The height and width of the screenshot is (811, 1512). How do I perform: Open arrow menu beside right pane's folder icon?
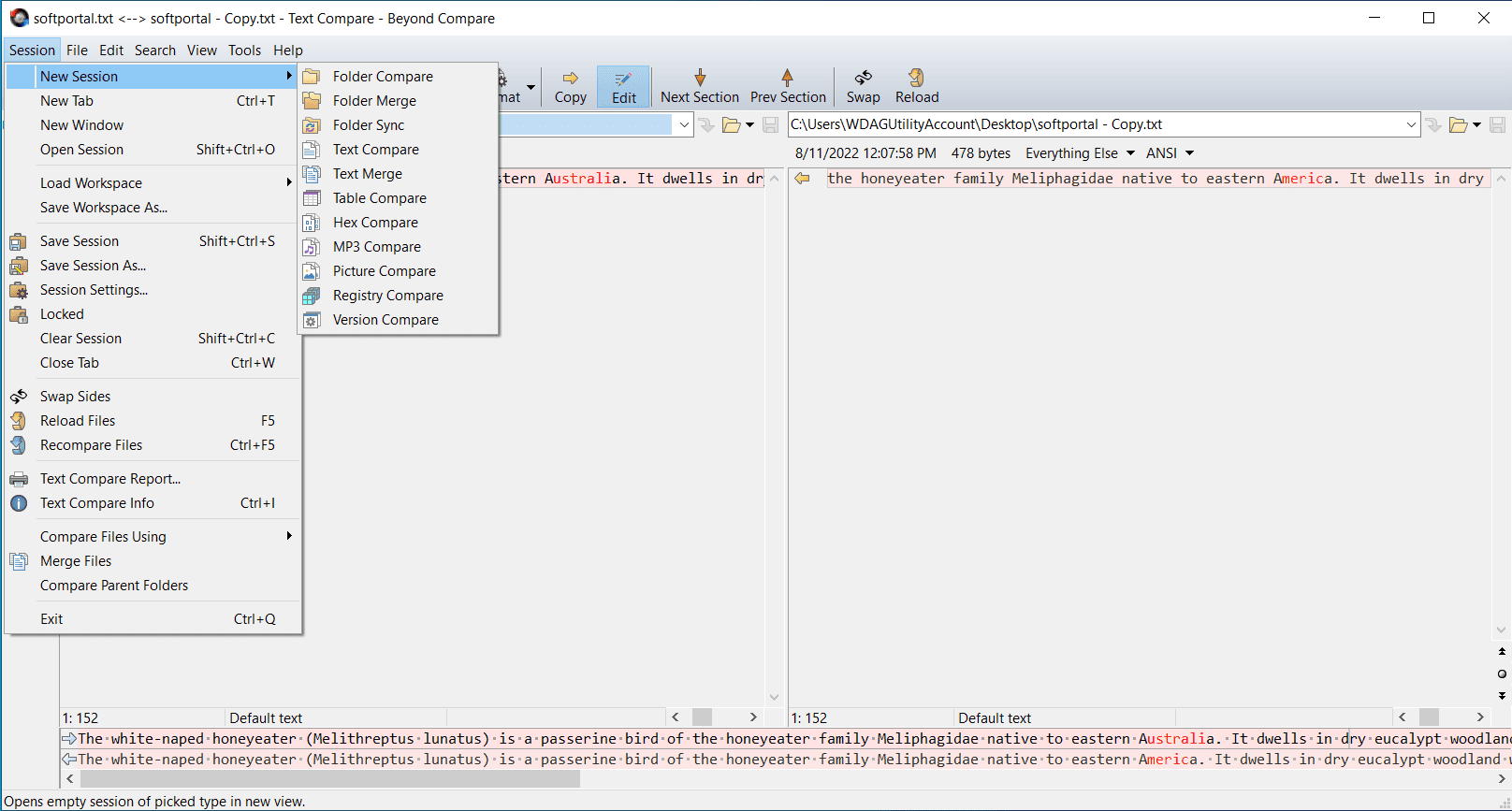[1476, 125]
